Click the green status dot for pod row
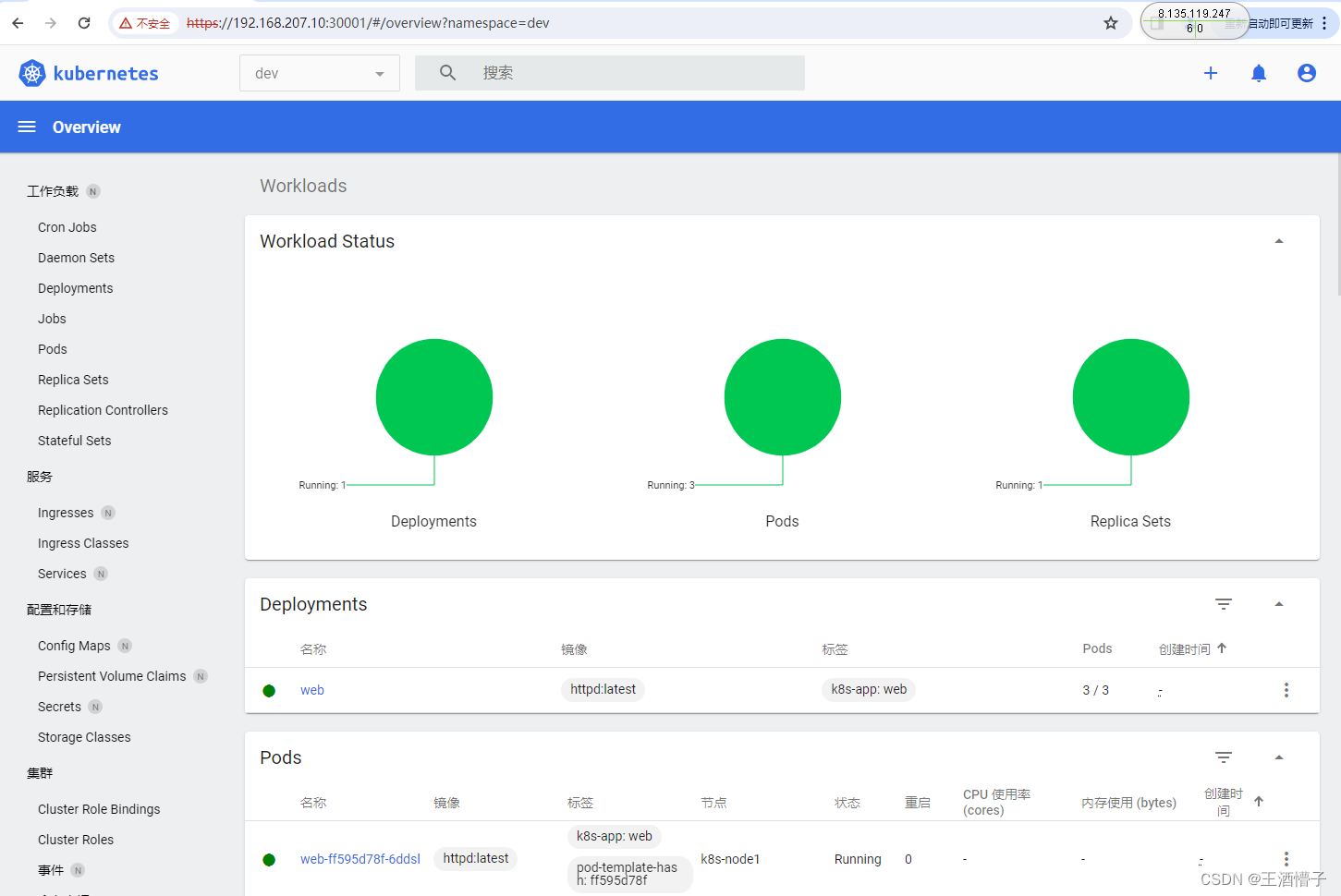Image resolution: width=1341 pixels, height=896 pixels. coord(269,860)
